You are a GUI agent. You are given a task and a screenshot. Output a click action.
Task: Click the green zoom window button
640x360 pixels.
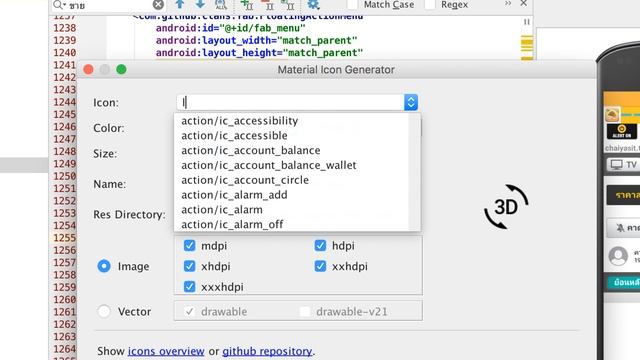[x=121, y=69]
